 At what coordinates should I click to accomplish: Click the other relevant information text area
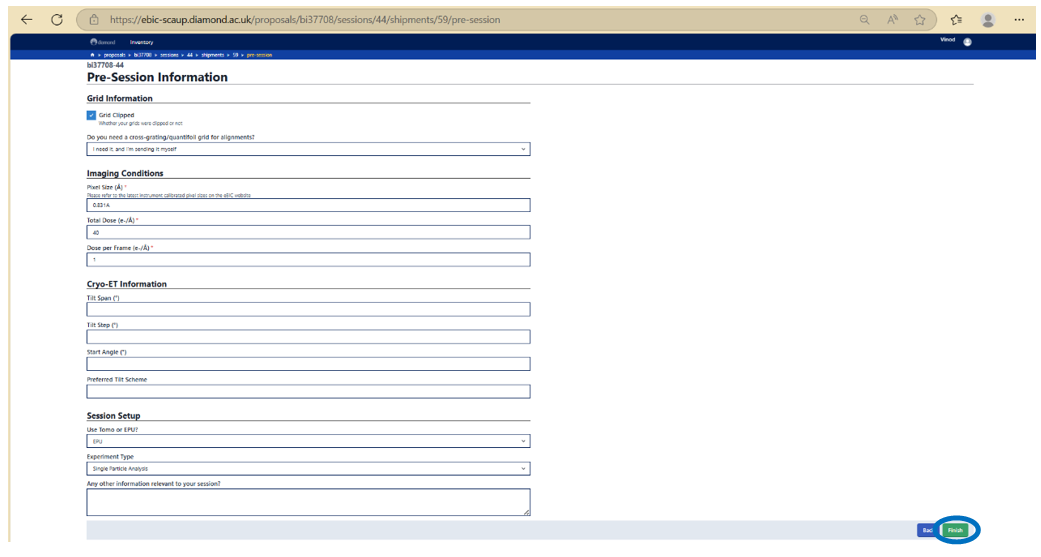[308, 503]
